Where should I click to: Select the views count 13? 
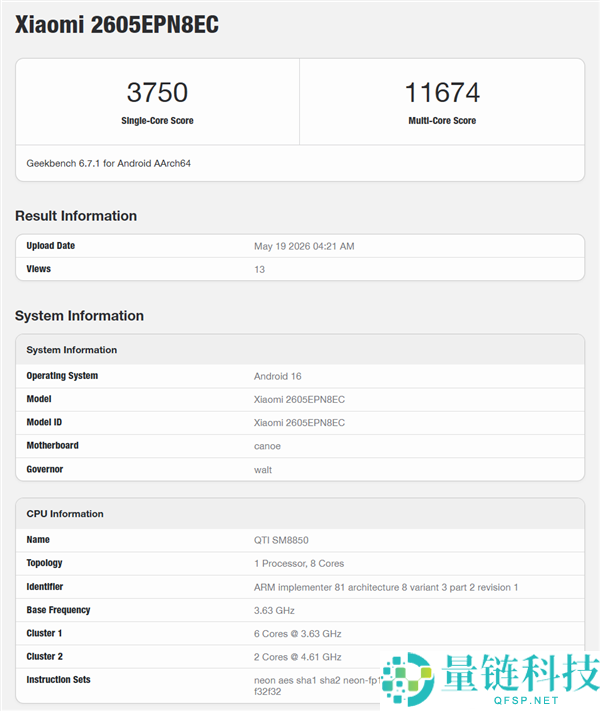[x=259, y=269]
